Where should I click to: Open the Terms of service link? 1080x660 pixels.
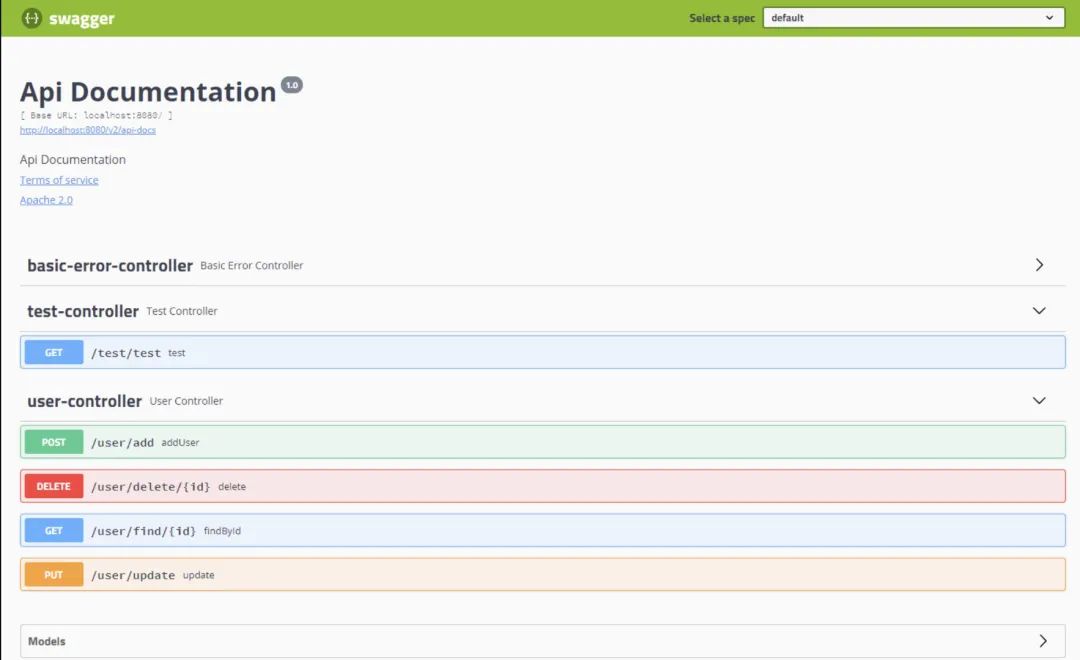point(59,180)
